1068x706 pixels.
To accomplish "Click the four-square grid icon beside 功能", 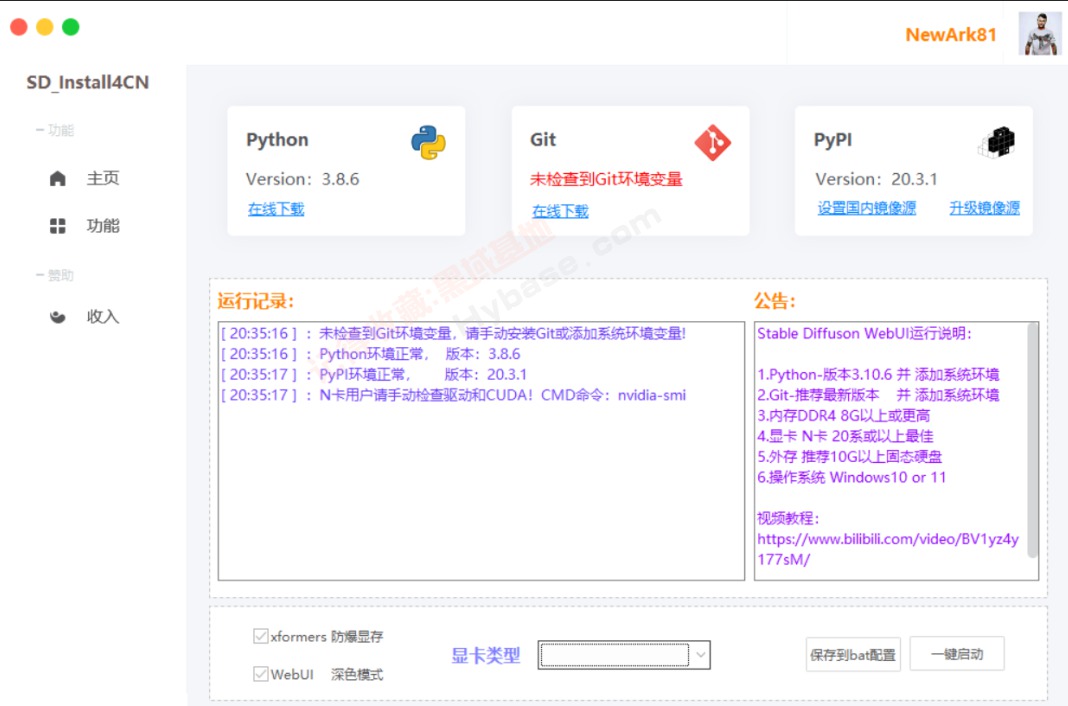I will pyautogui.click(x=58, y=226).
